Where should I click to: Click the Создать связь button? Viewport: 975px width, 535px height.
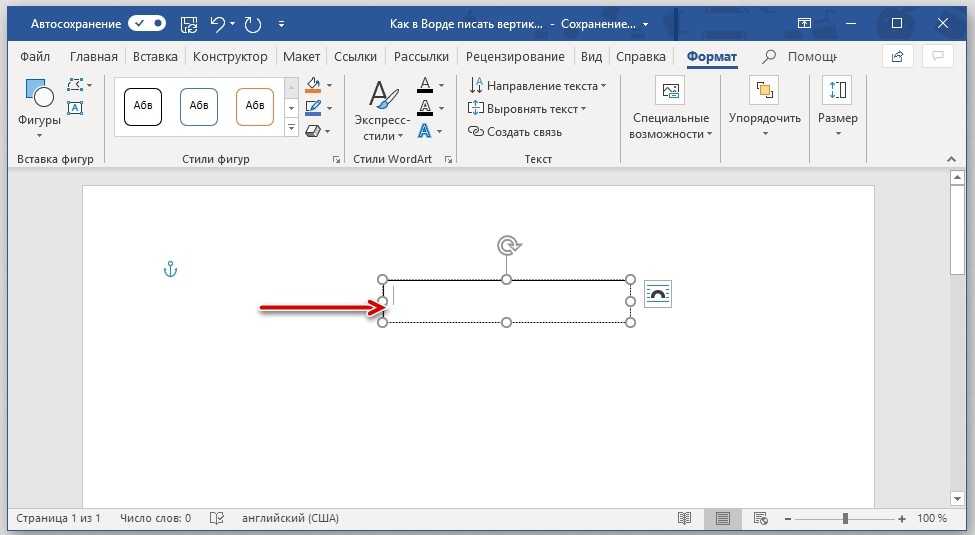click(515, 132)
